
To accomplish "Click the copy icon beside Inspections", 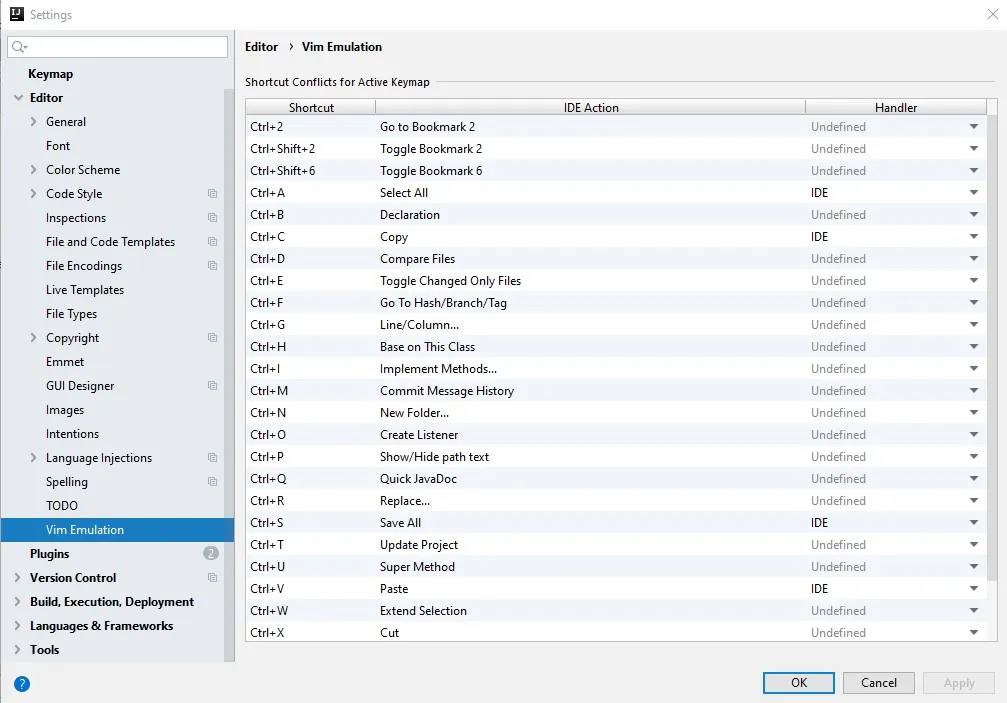I will click(x=213, y=218).
